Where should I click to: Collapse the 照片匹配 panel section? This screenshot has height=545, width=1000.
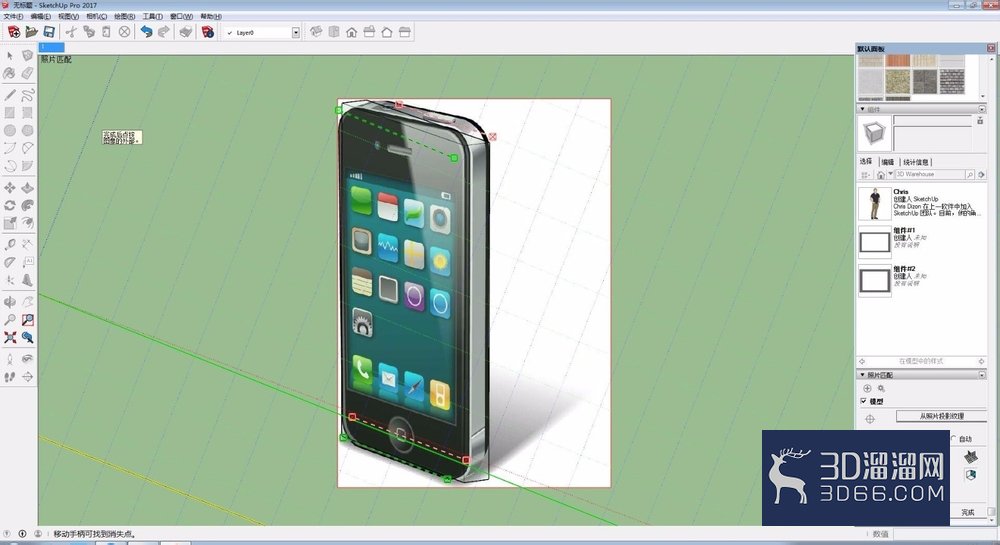click(863, 375)
